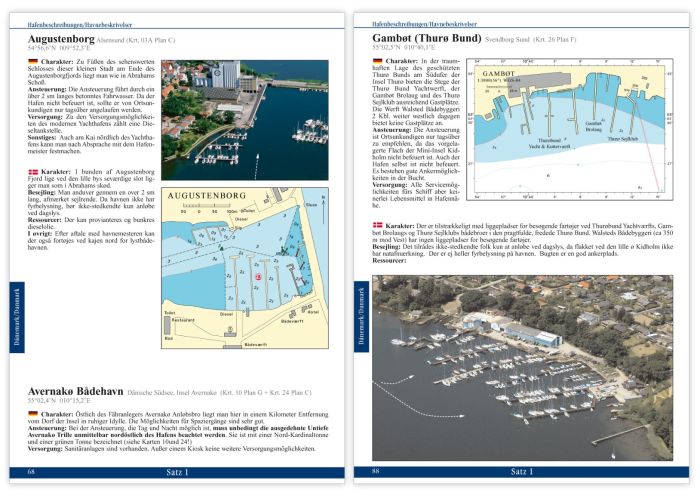Click the Danish flag beside Augustenborg Karakter

[x=34, y=172]
